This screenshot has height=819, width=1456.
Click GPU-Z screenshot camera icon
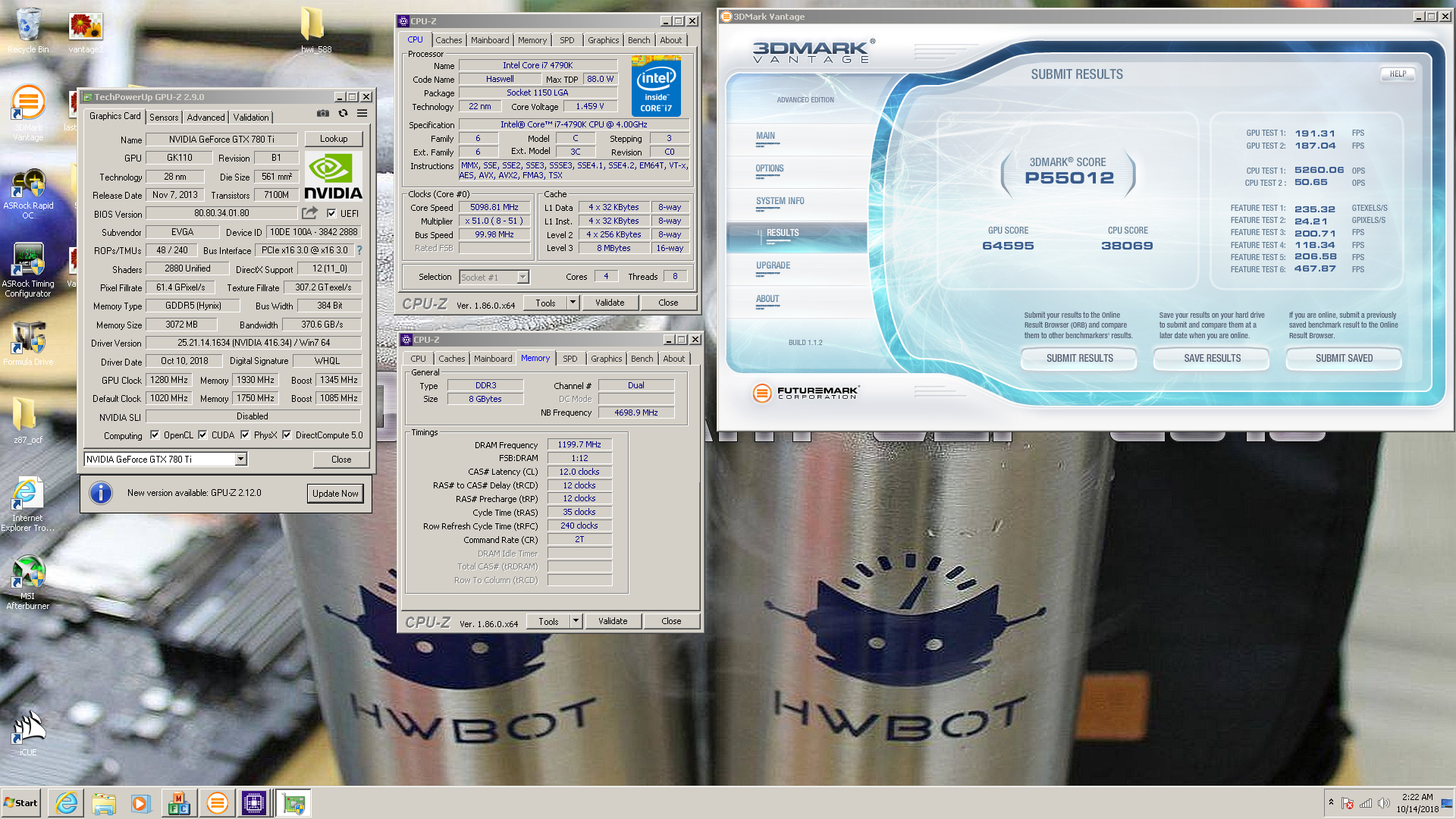point(323,114)
